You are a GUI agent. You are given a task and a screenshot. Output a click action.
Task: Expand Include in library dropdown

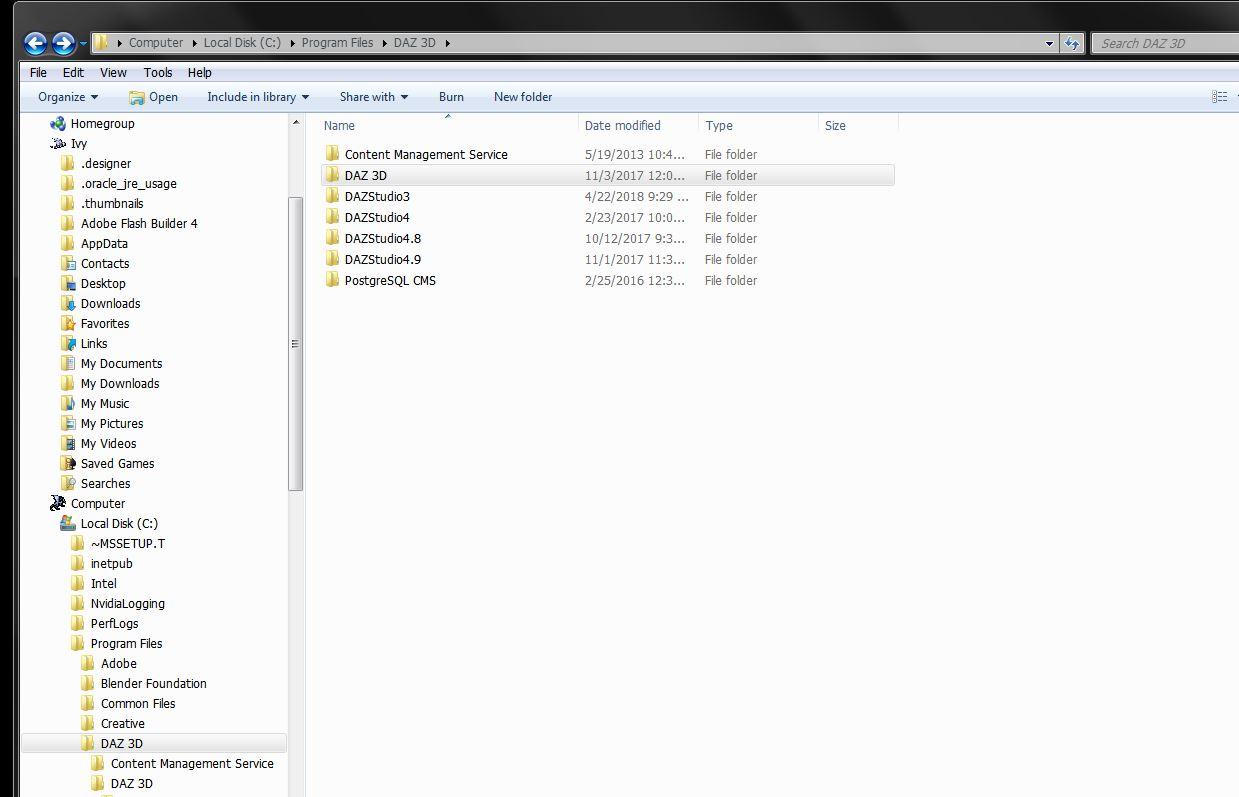258,97
